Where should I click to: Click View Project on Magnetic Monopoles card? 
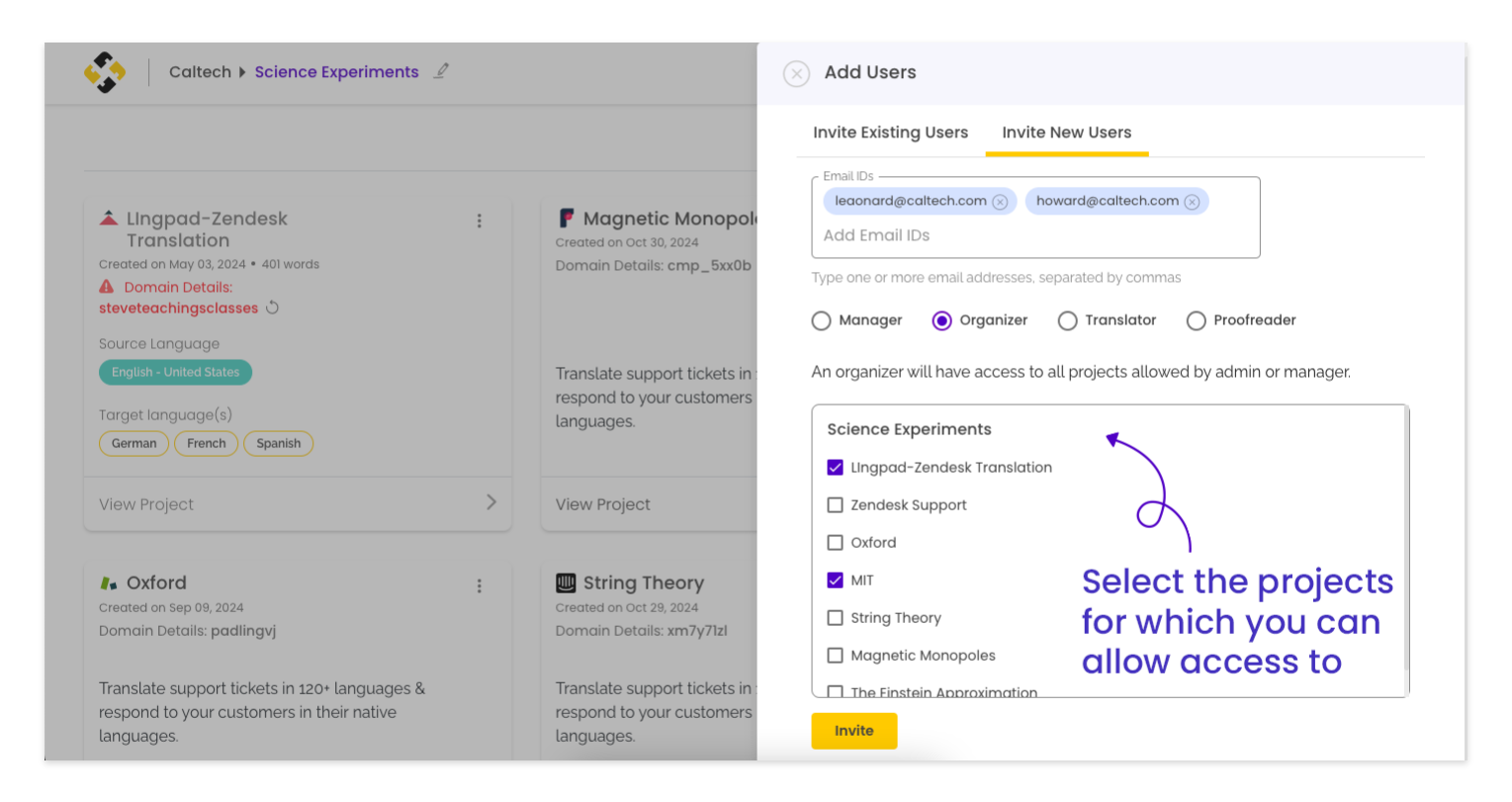(x=602, y=504)
